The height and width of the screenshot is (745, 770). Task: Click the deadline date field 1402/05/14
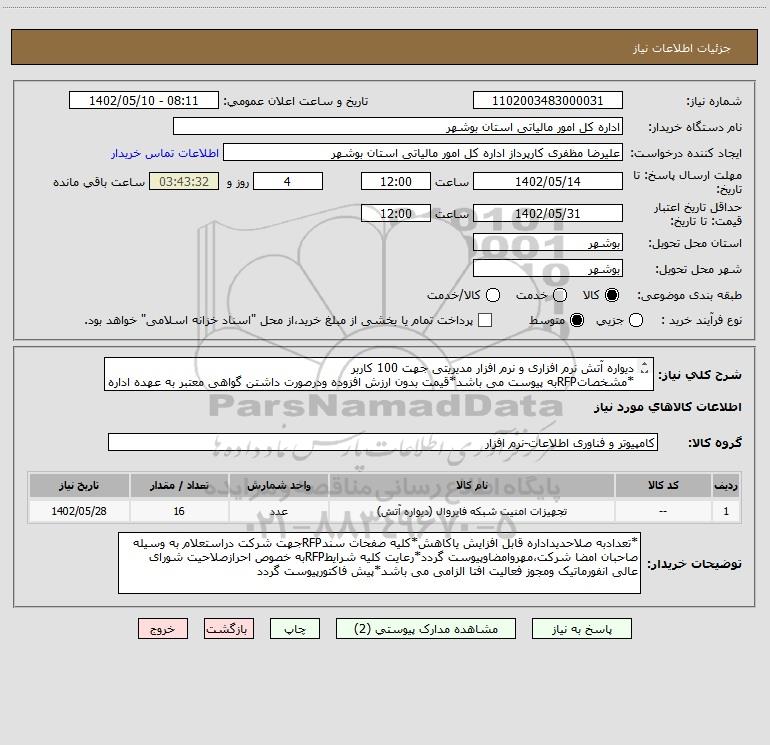[548, 182]
